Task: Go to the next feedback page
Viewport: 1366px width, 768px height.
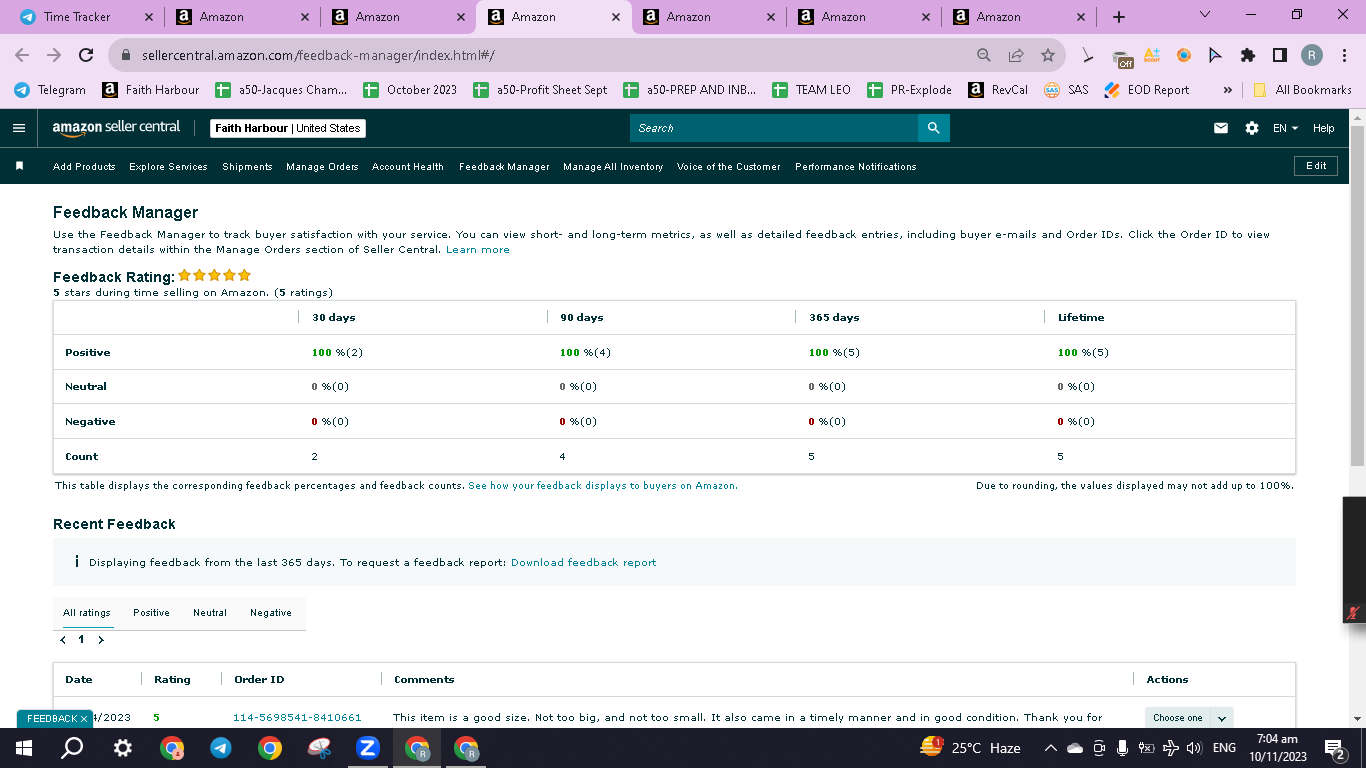Action: click(101, 640)
